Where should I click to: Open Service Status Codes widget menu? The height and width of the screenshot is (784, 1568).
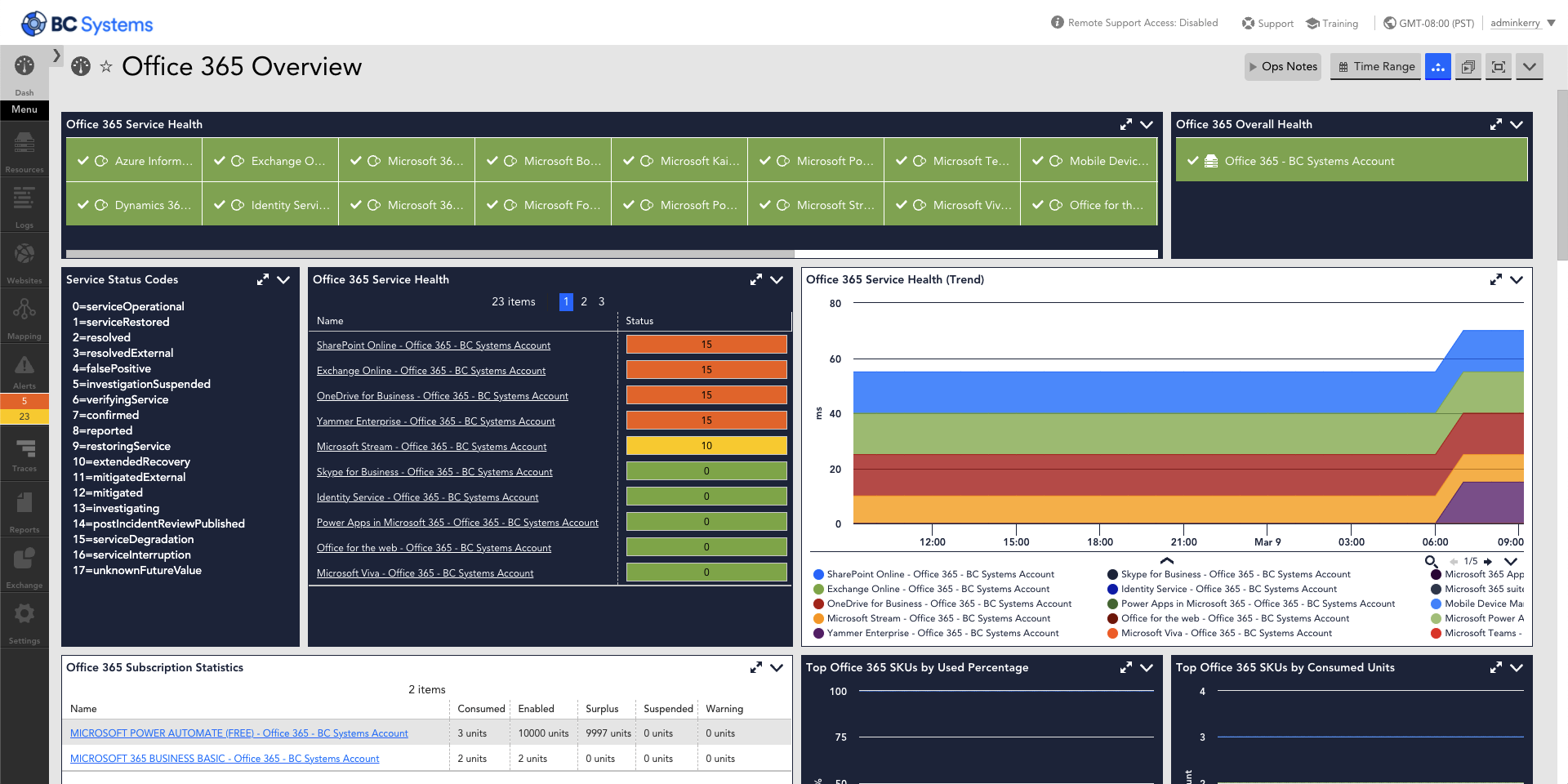pyautogui.click(x=283, y=279)
